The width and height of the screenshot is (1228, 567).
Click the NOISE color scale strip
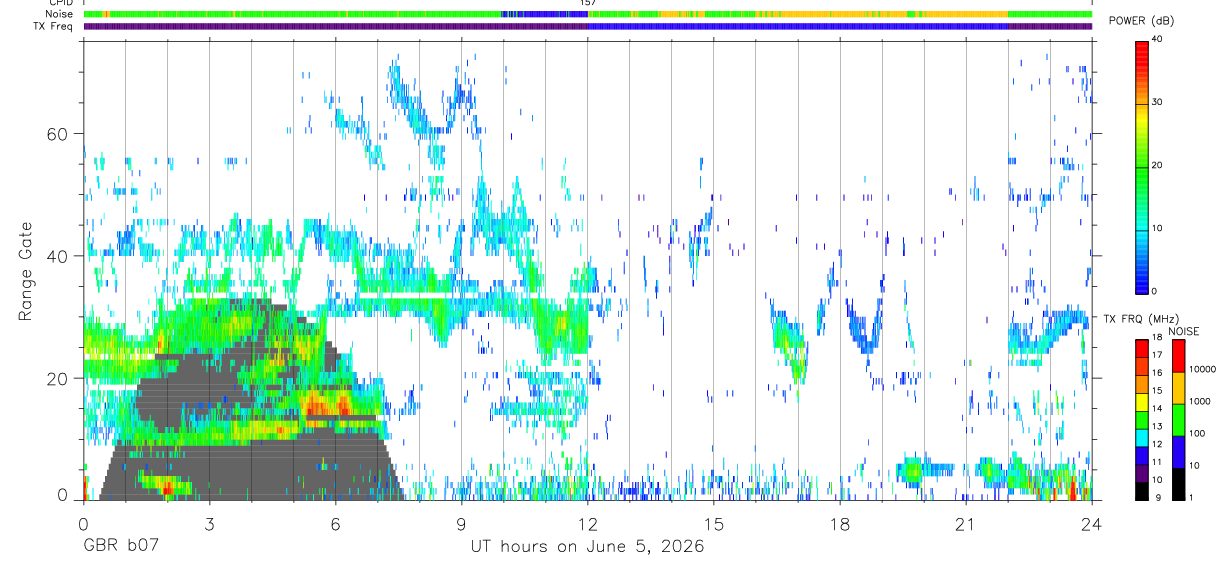click(x=1177, y=420)
